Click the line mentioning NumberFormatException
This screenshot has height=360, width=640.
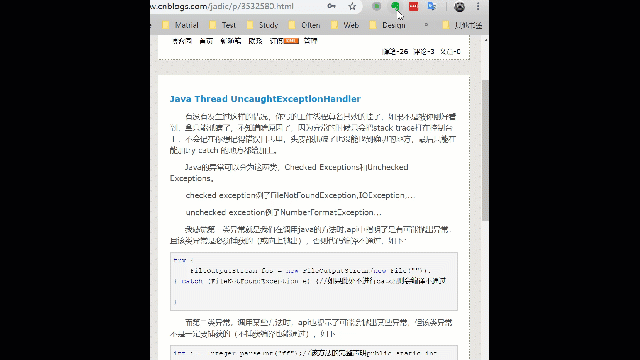[x=283, y=212]
